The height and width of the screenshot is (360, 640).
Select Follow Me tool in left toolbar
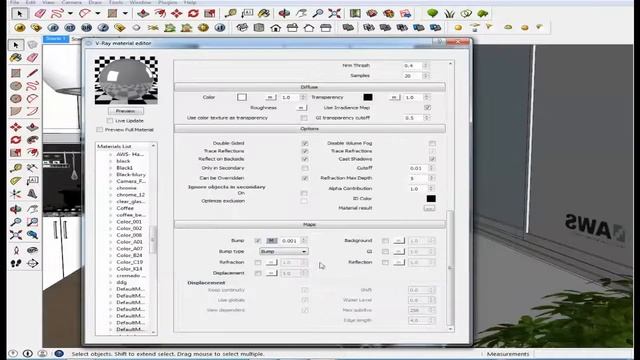pos(32,140)
